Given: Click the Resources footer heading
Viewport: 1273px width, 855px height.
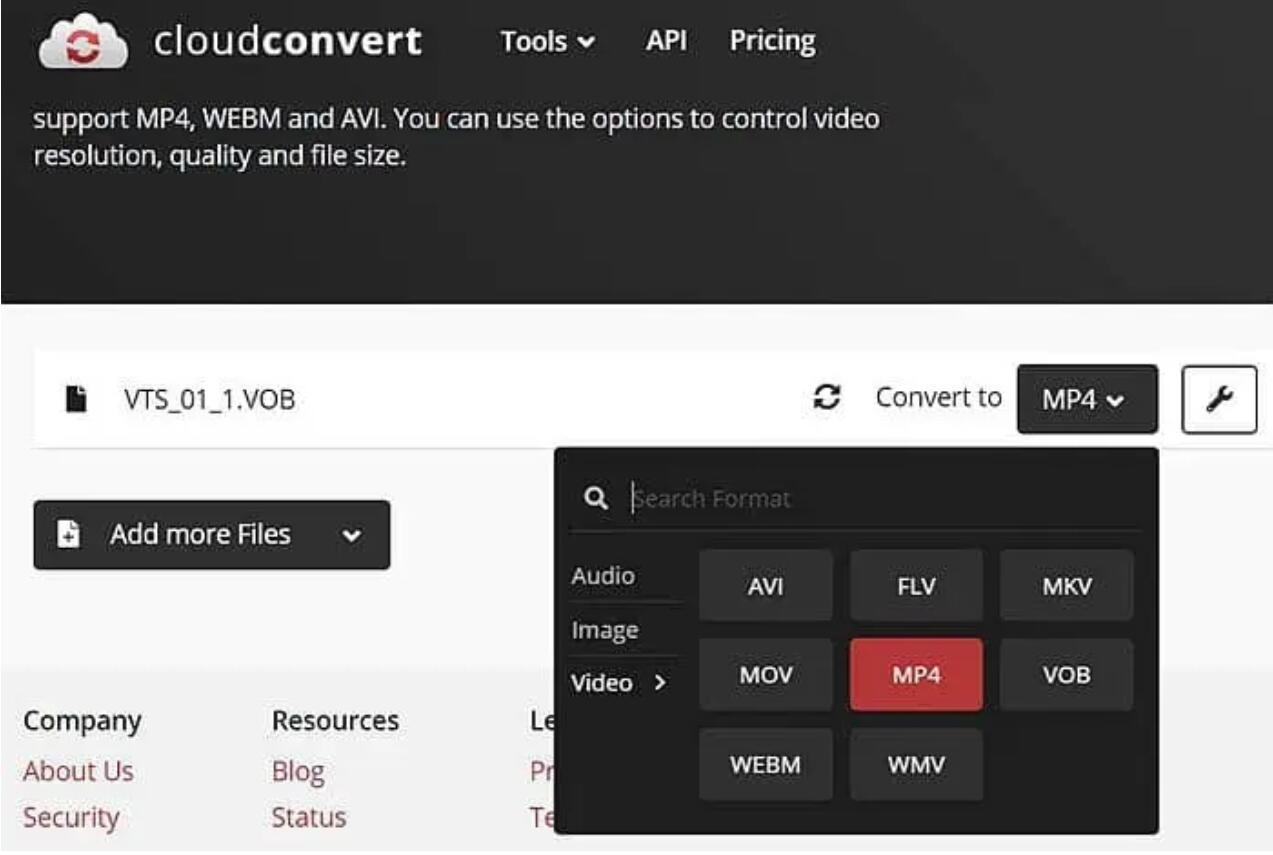Looking at the screenshot, I should [x=336, y=721].
